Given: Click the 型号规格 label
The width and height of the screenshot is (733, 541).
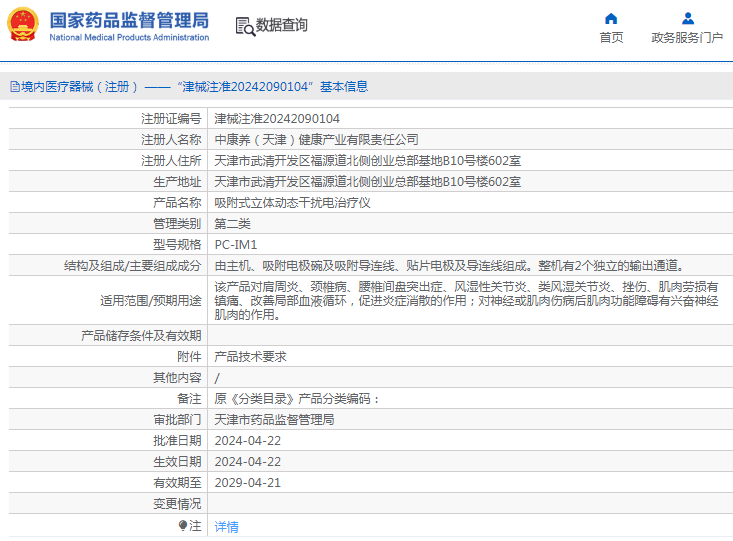Looking at the screenshot, I should click(177, 245).
